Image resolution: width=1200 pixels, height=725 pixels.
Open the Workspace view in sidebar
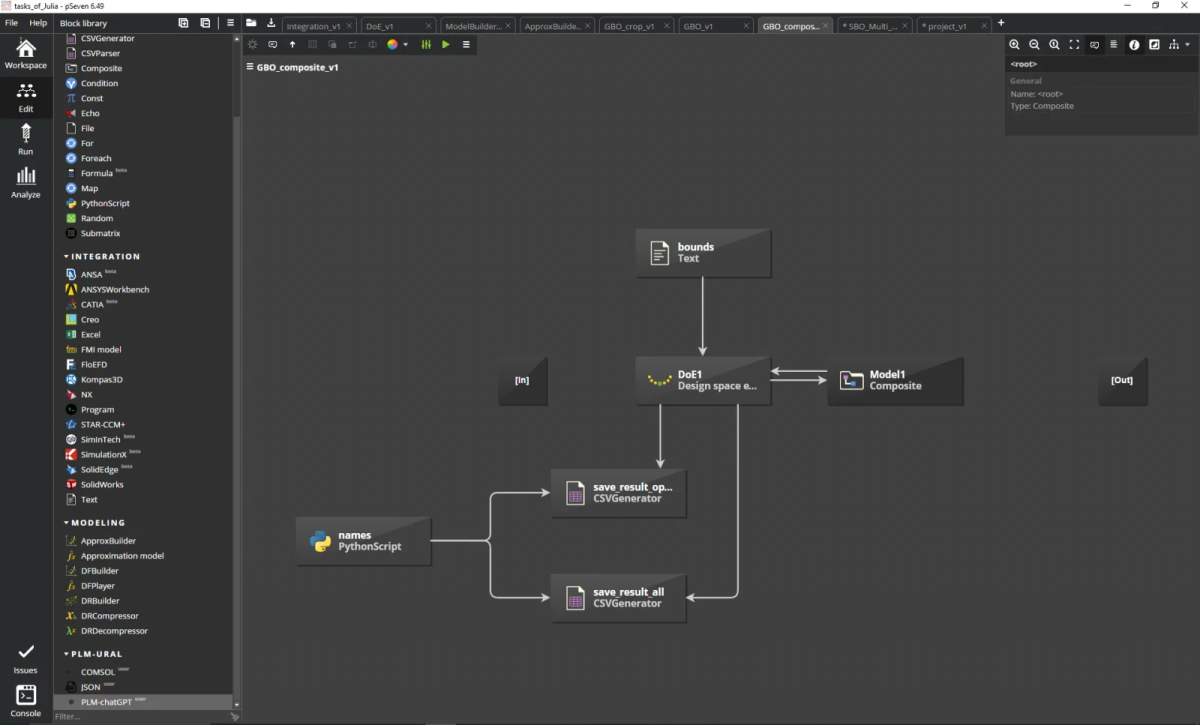[26, 54]
